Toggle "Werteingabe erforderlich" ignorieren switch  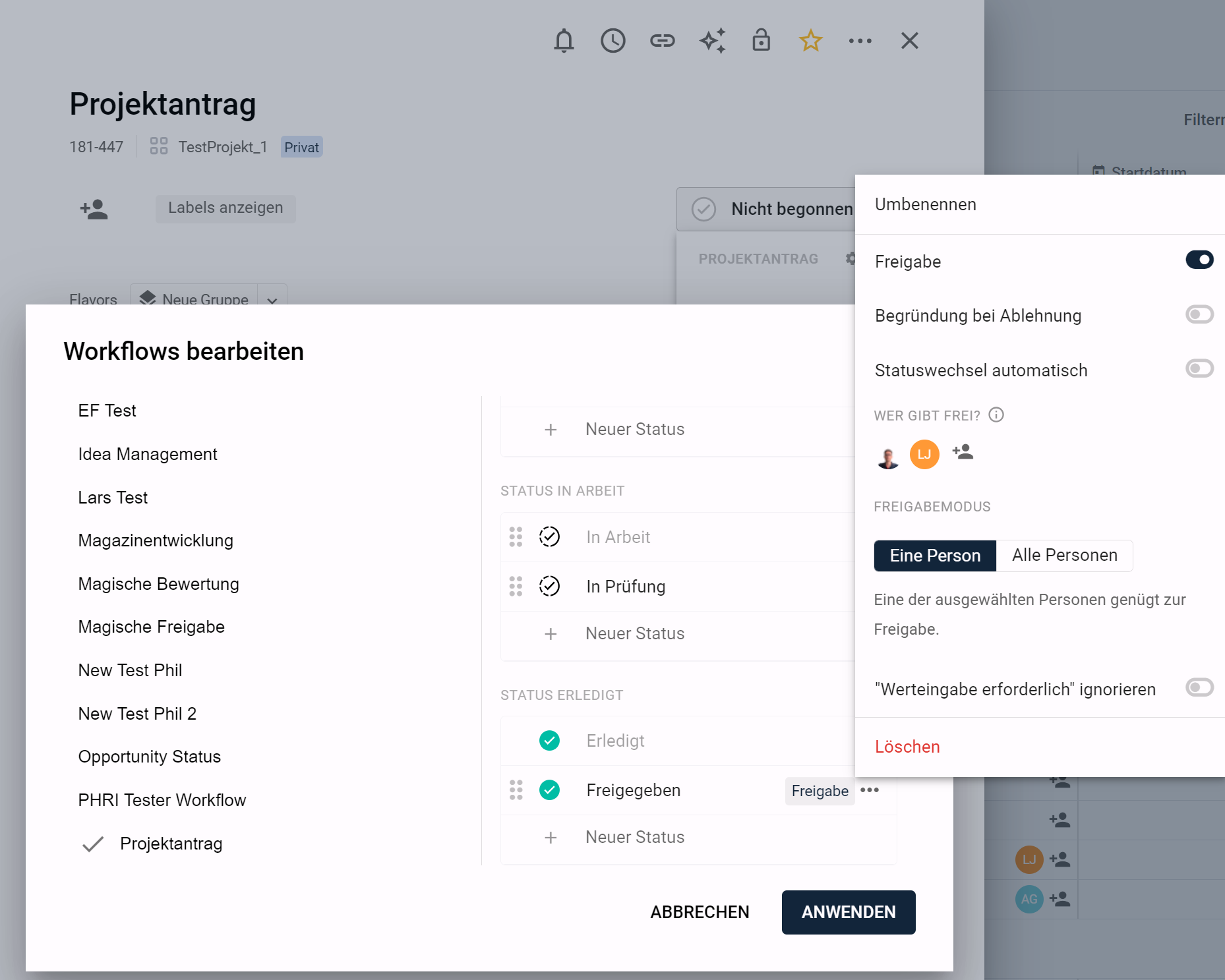pos(1199,687)
